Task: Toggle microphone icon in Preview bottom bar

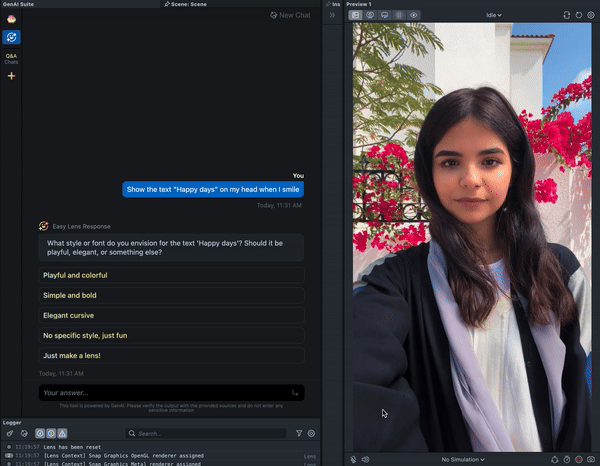Action: pos(354,459)
